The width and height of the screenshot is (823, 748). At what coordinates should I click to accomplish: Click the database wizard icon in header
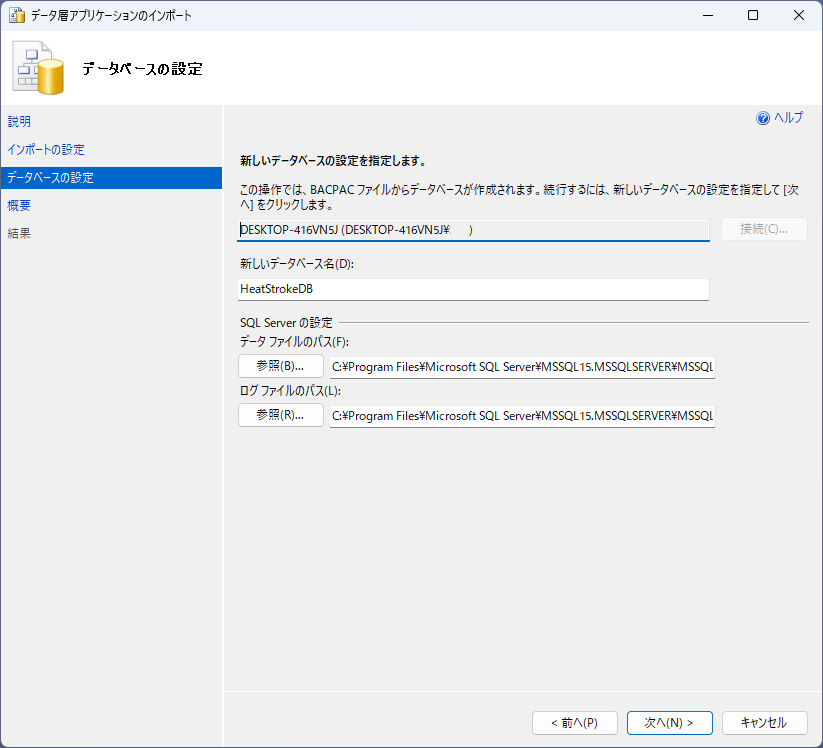tap(38, 69)
